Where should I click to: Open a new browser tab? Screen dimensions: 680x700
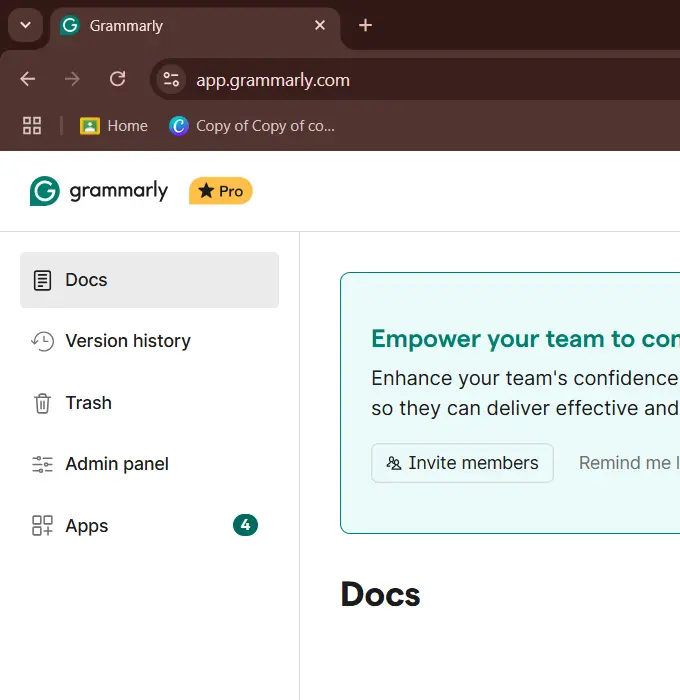(x=365, y=25)
